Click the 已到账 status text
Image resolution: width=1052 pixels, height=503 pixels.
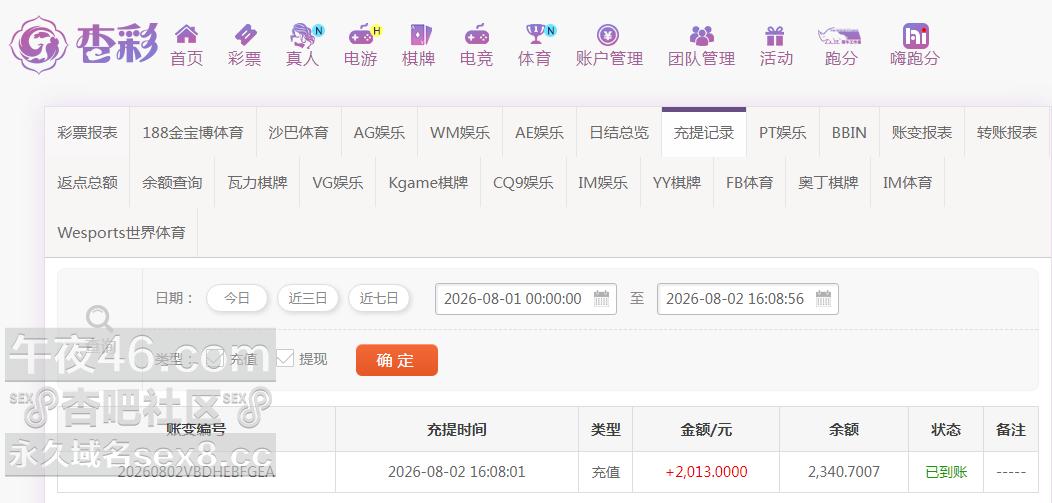coord(946,473)
